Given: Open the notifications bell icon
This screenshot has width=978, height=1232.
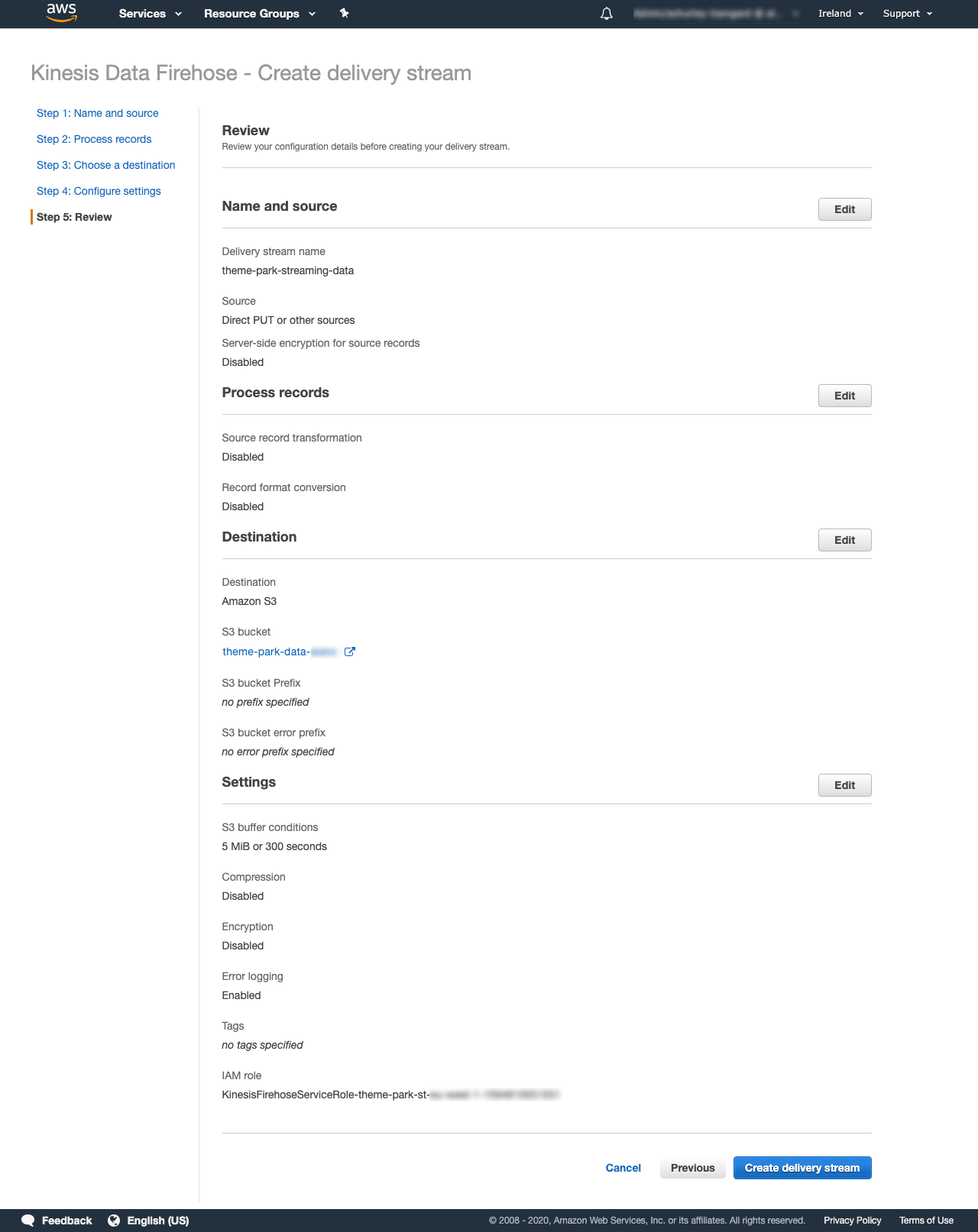Looking at the screenshot, I should [x=607, y=14].
